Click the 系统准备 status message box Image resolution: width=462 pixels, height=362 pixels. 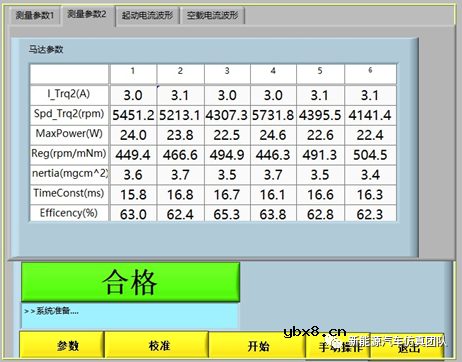point(130,316)
